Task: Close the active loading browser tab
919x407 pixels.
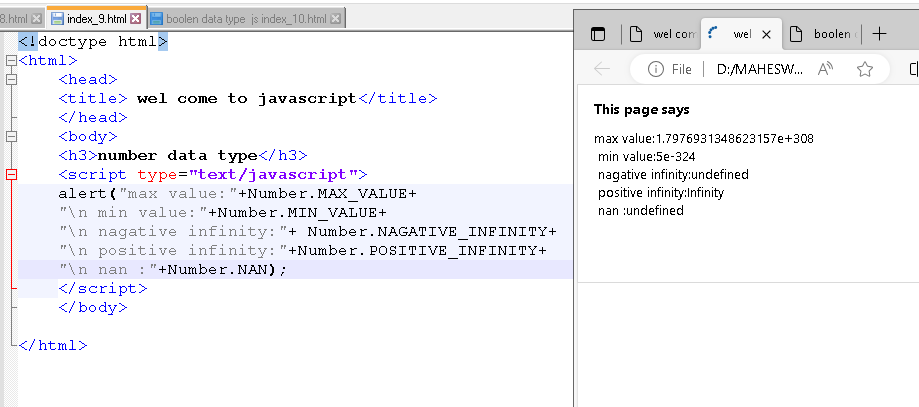Action: 766,34
